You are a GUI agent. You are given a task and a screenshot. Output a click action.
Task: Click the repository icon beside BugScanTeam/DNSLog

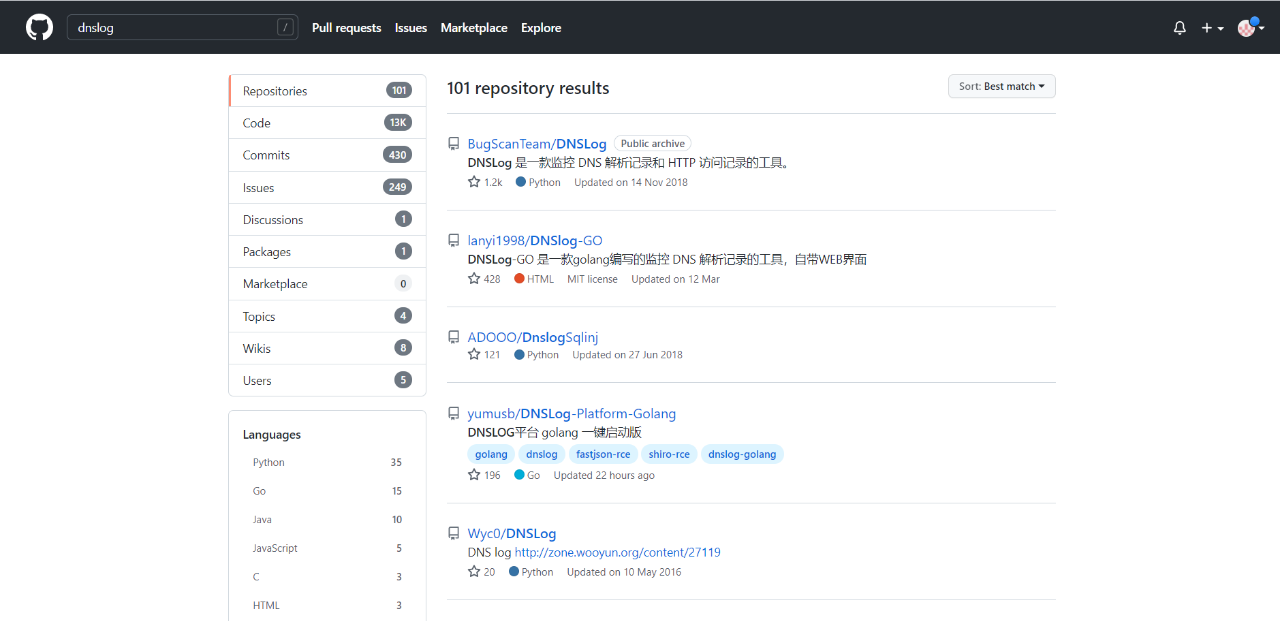[x=454, y=144]
